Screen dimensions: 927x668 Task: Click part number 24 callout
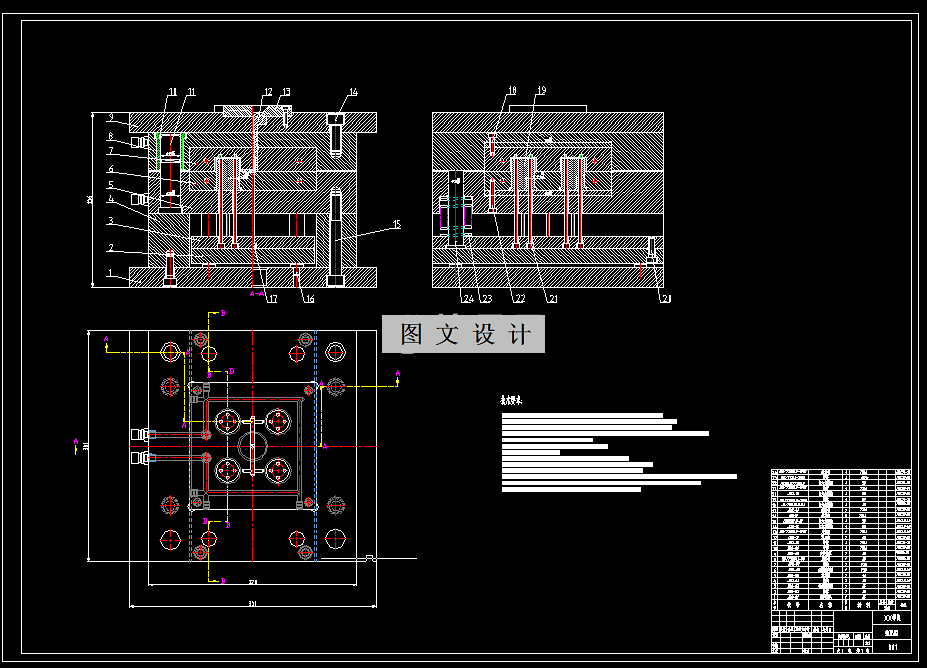pyautogui.click(x=468, y=299)
